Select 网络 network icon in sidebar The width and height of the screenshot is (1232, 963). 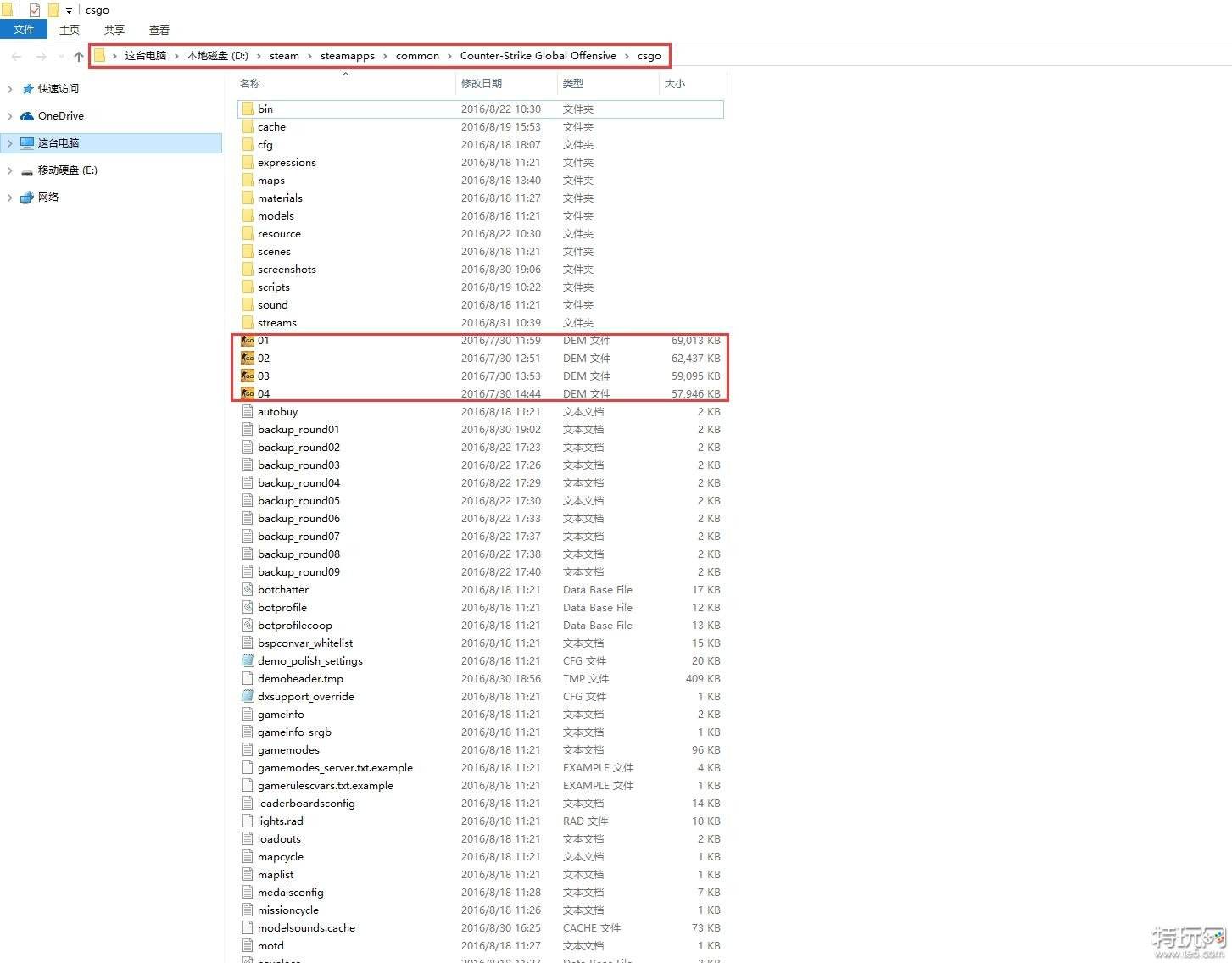27,198
